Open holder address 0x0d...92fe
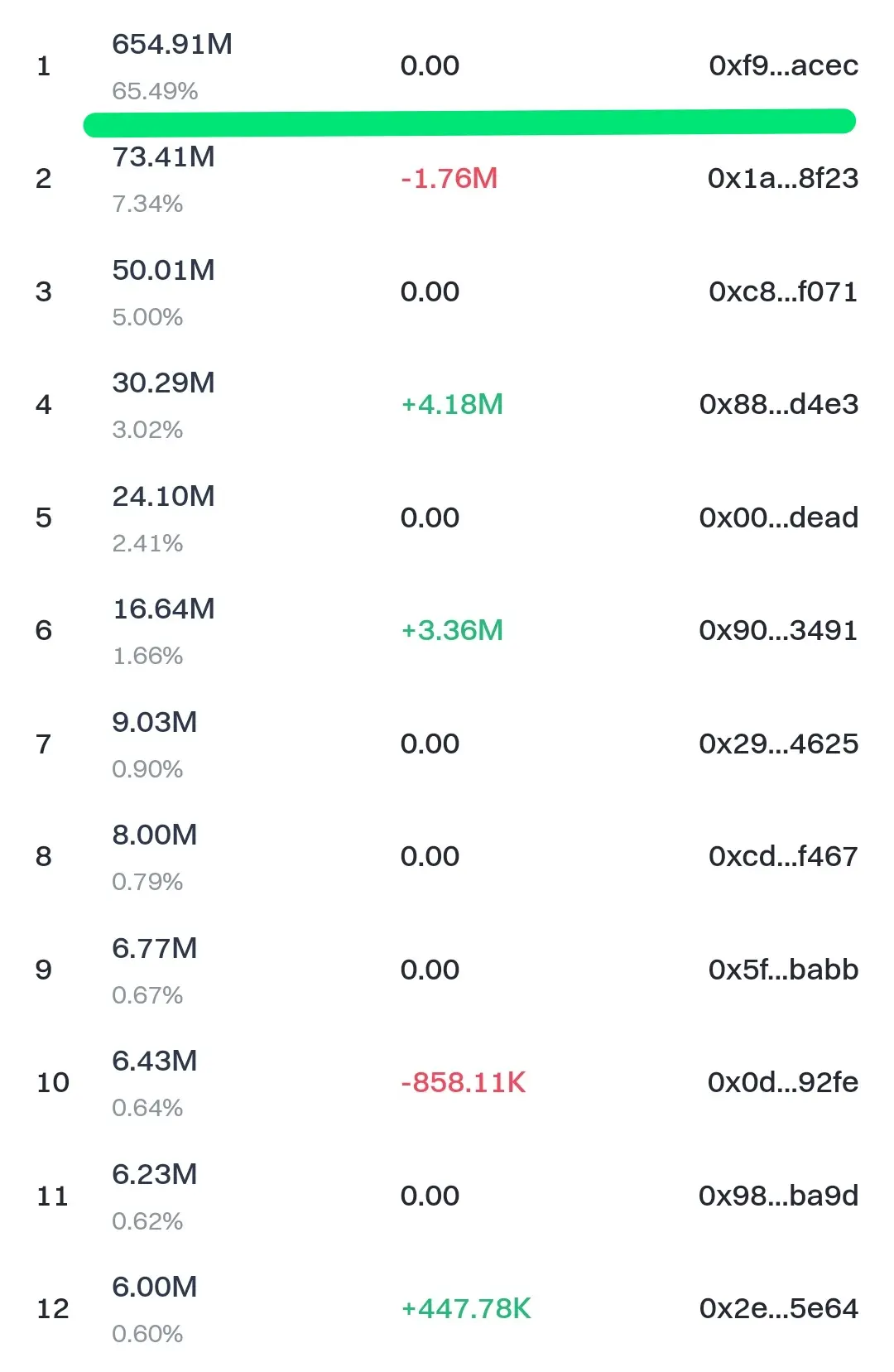This screenshot has height=1372, width=894. tap(783, 1082)
